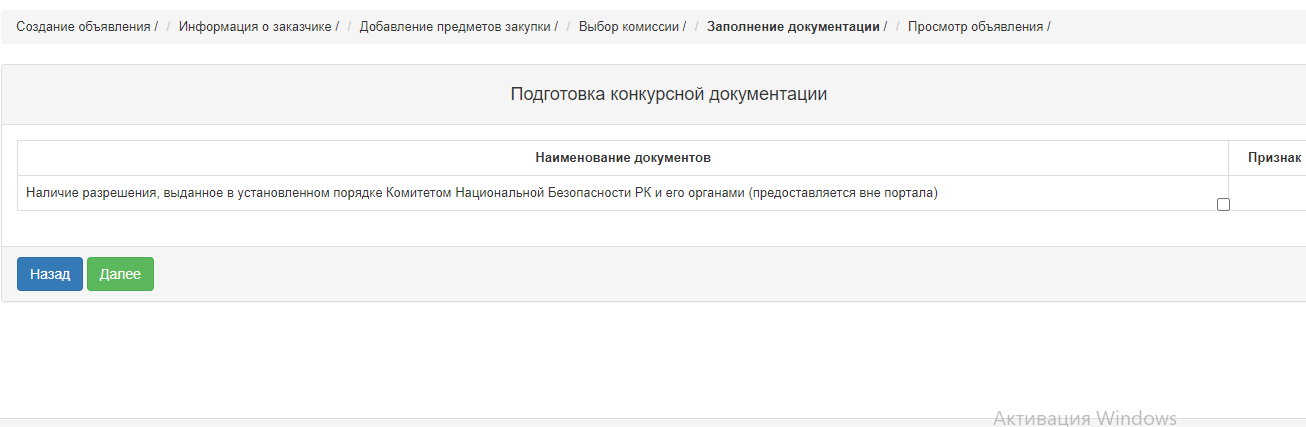Viewport: 1306px width, 427px height.
Task: Click the Признак column header
Action: (1273, 158)
